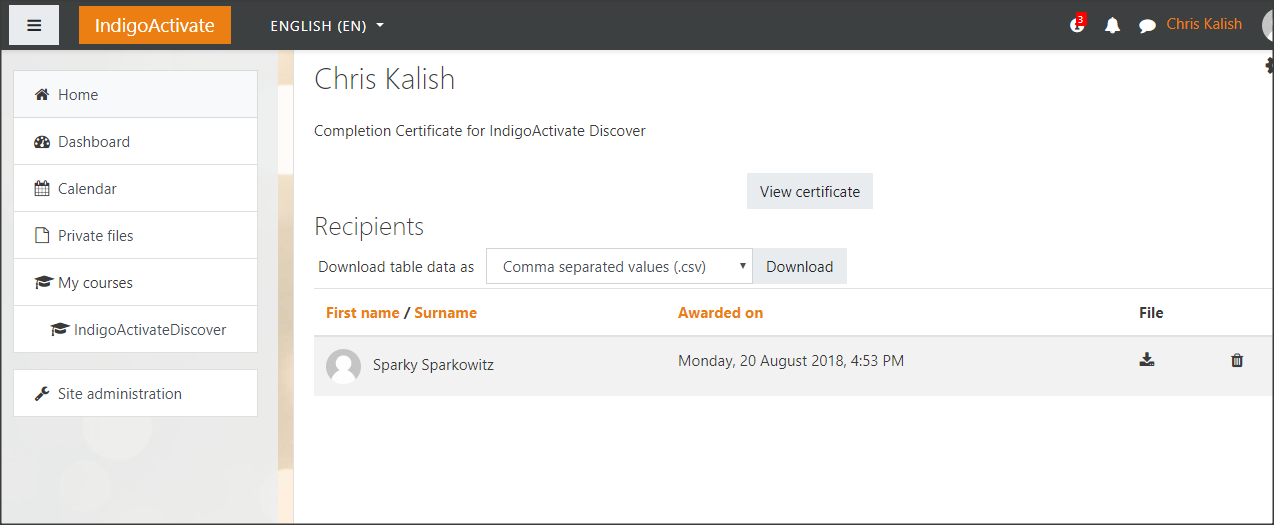This screenshot has width=1274, height=525.
Task: Open the Chris Kalish user menu
Action: click(1204, 24)
